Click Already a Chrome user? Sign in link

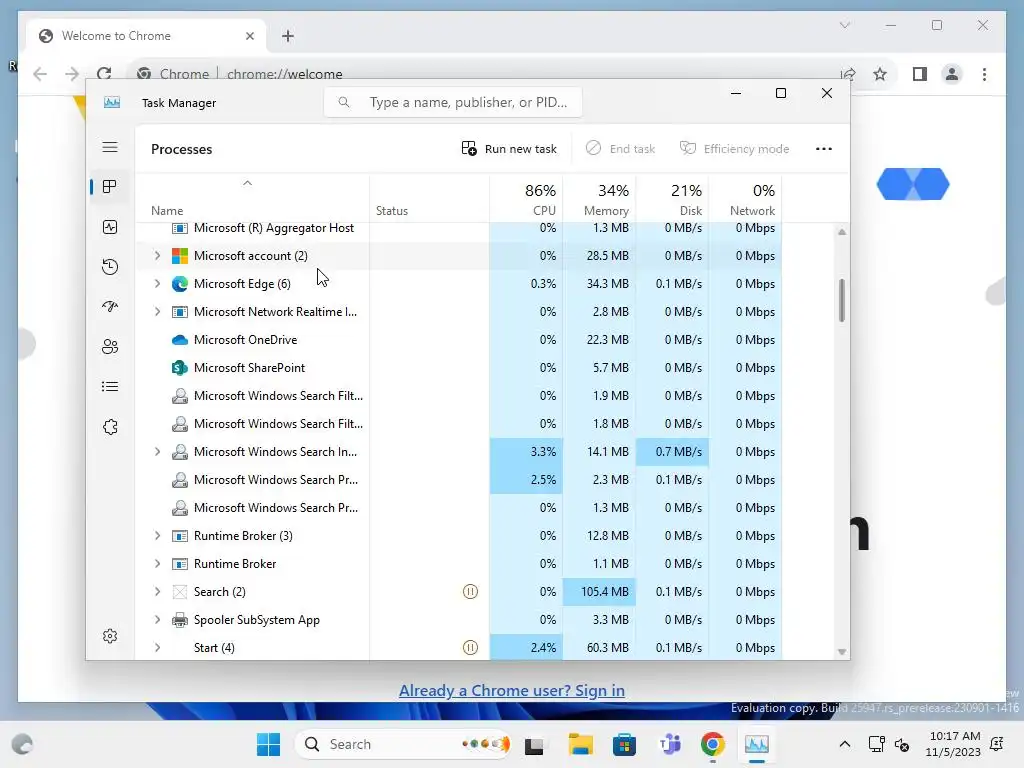[x=511, y=691]
